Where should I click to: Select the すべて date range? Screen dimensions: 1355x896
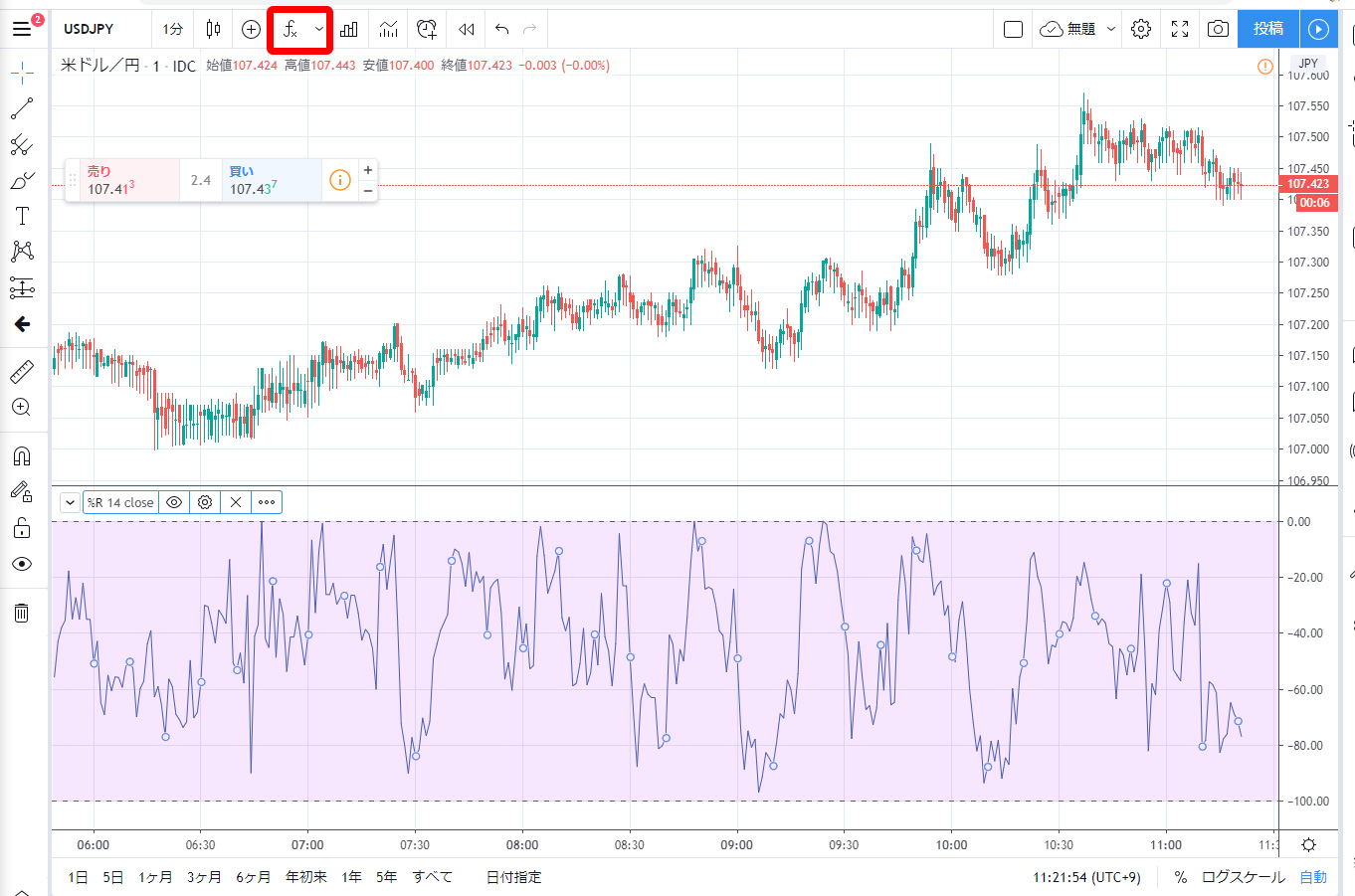click(x=432, y=877)
